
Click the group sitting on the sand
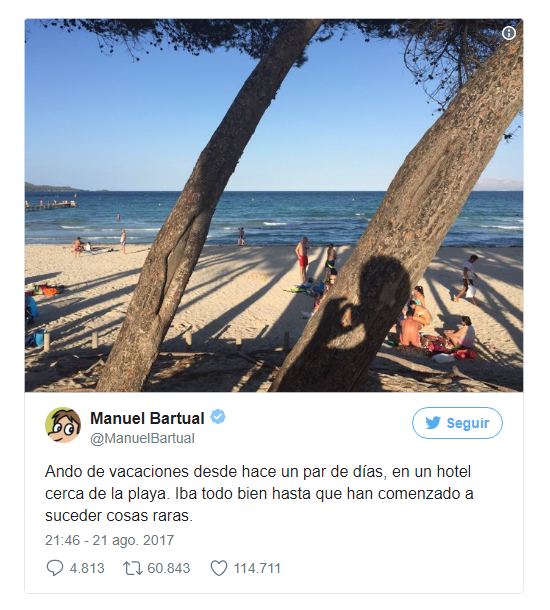coord(434,325)
